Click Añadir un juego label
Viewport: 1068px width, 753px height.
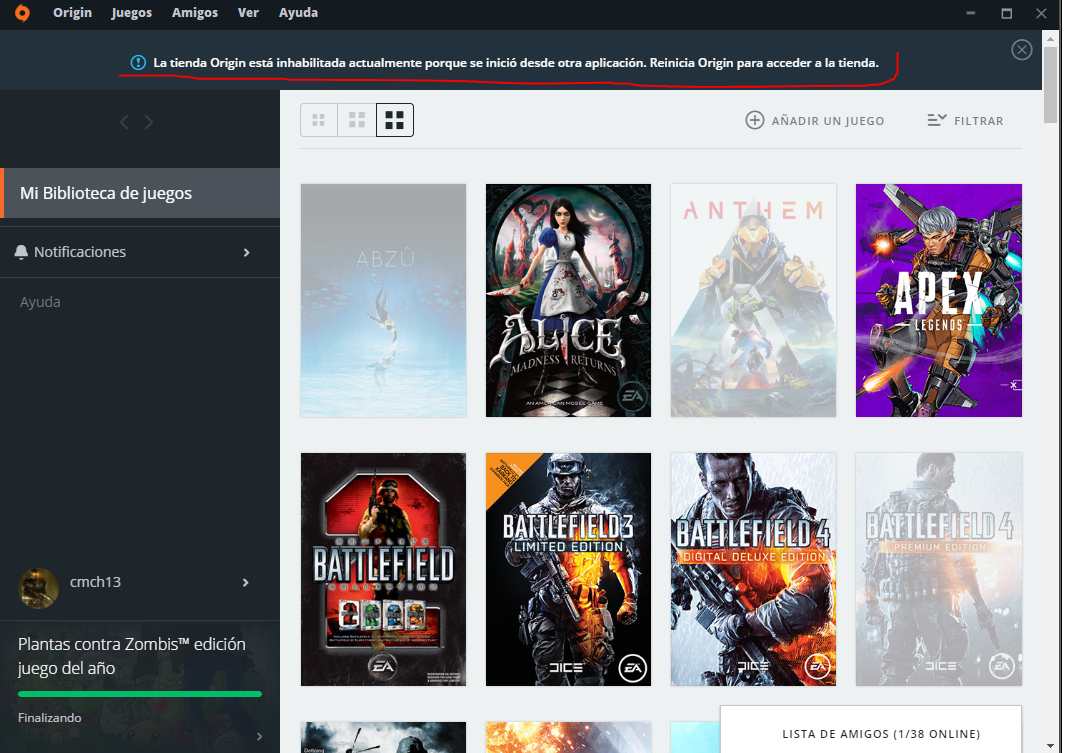point(828,121)
